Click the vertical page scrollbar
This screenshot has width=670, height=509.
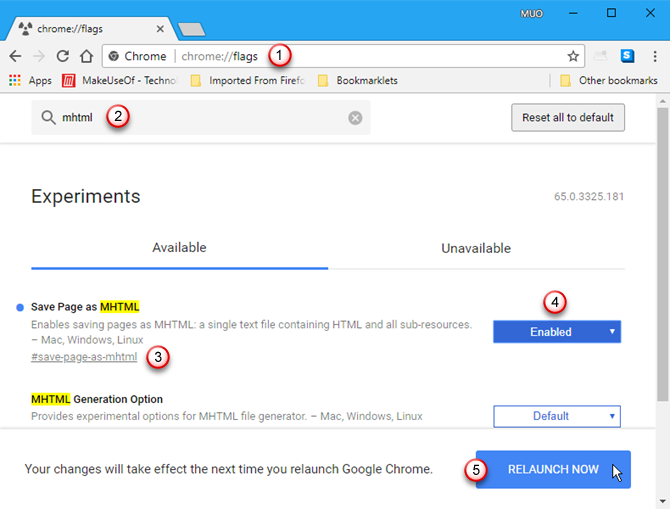click(x=663, y=250)
